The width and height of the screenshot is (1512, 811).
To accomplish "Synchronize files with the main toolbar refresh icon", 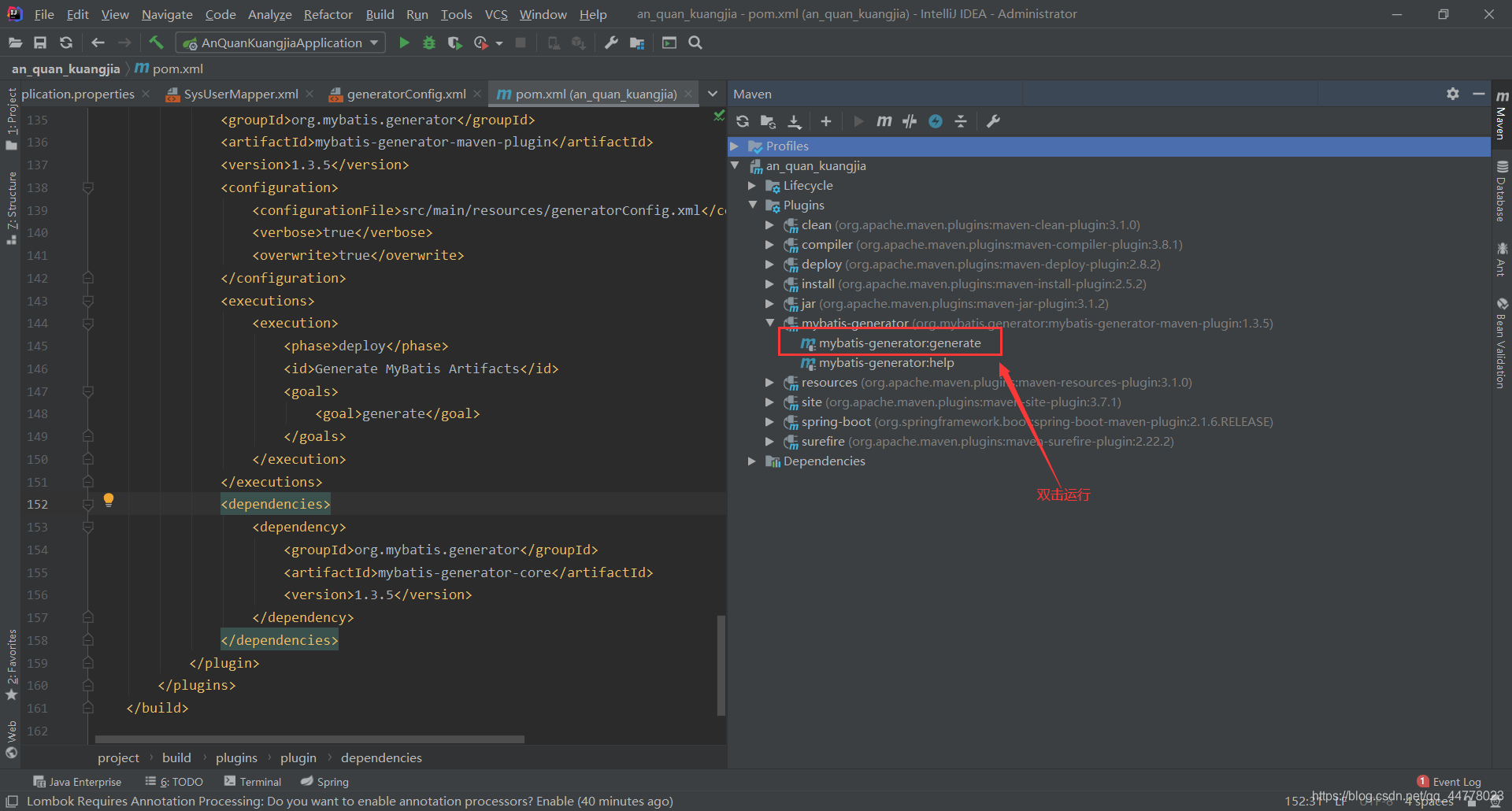I will tap(66, 43).
